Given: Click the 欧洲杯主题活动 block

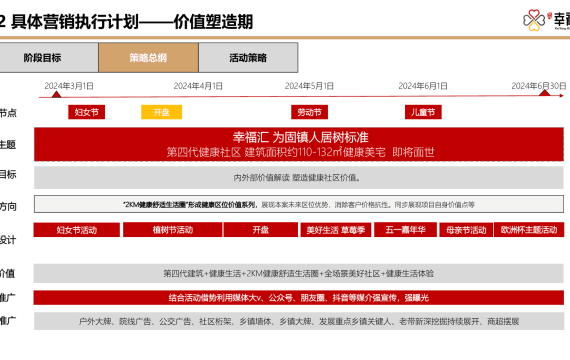Looking at the screenshot, I should (x=529, y=230).
